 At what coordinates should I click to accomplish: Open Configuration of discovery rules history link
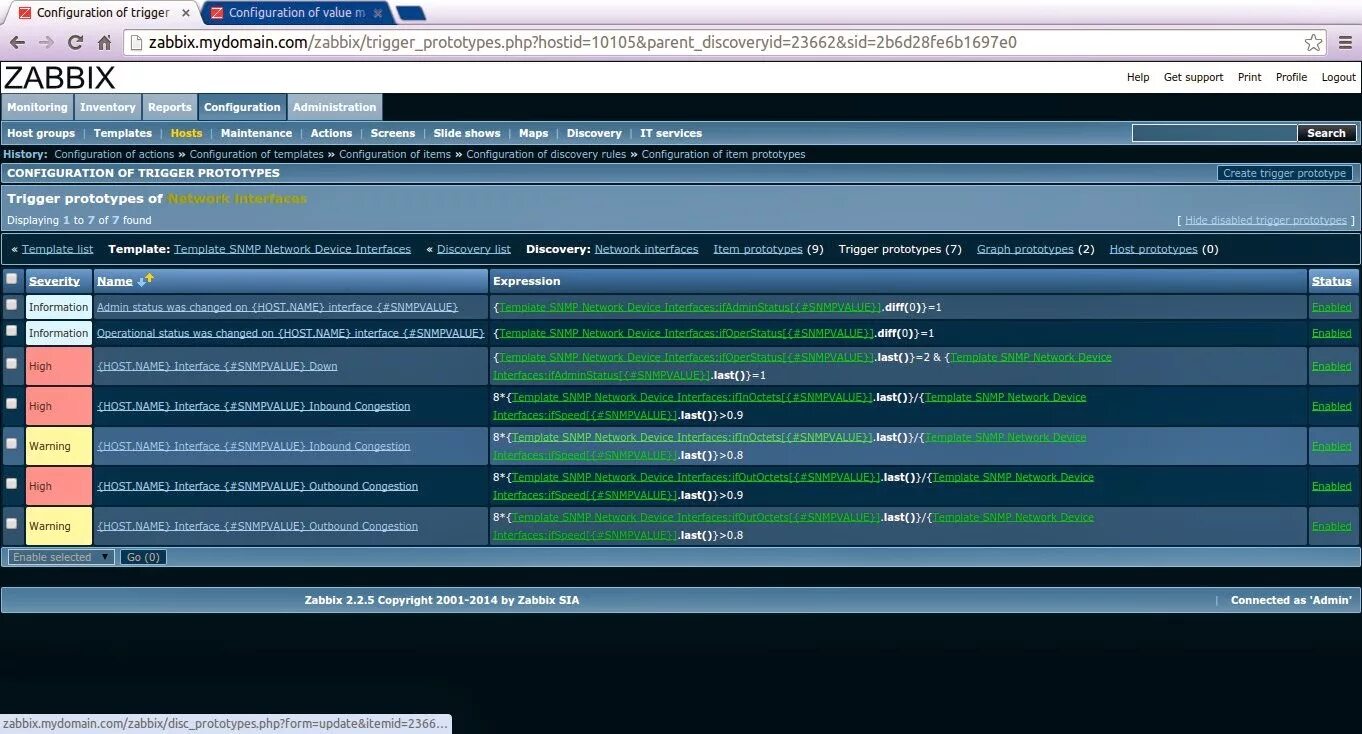pos(546,154)
